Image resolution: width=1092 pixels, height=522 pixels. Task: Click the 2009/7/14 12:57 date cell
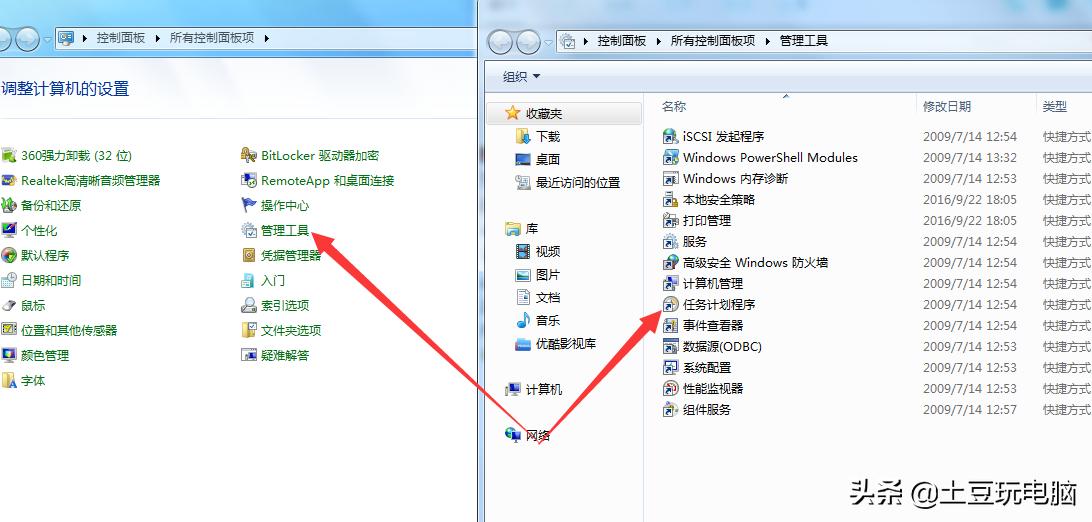(970, 409)
